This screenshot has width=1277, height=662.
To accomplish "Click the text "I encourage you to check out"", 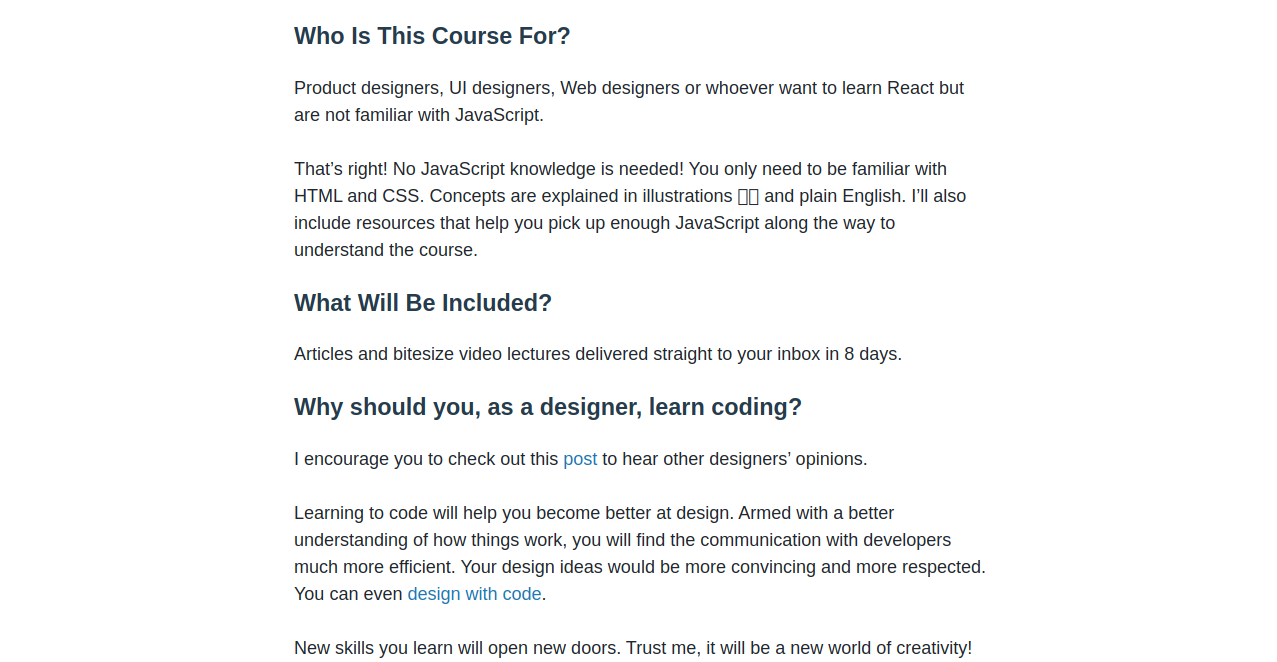I will [x=425, y=459].
